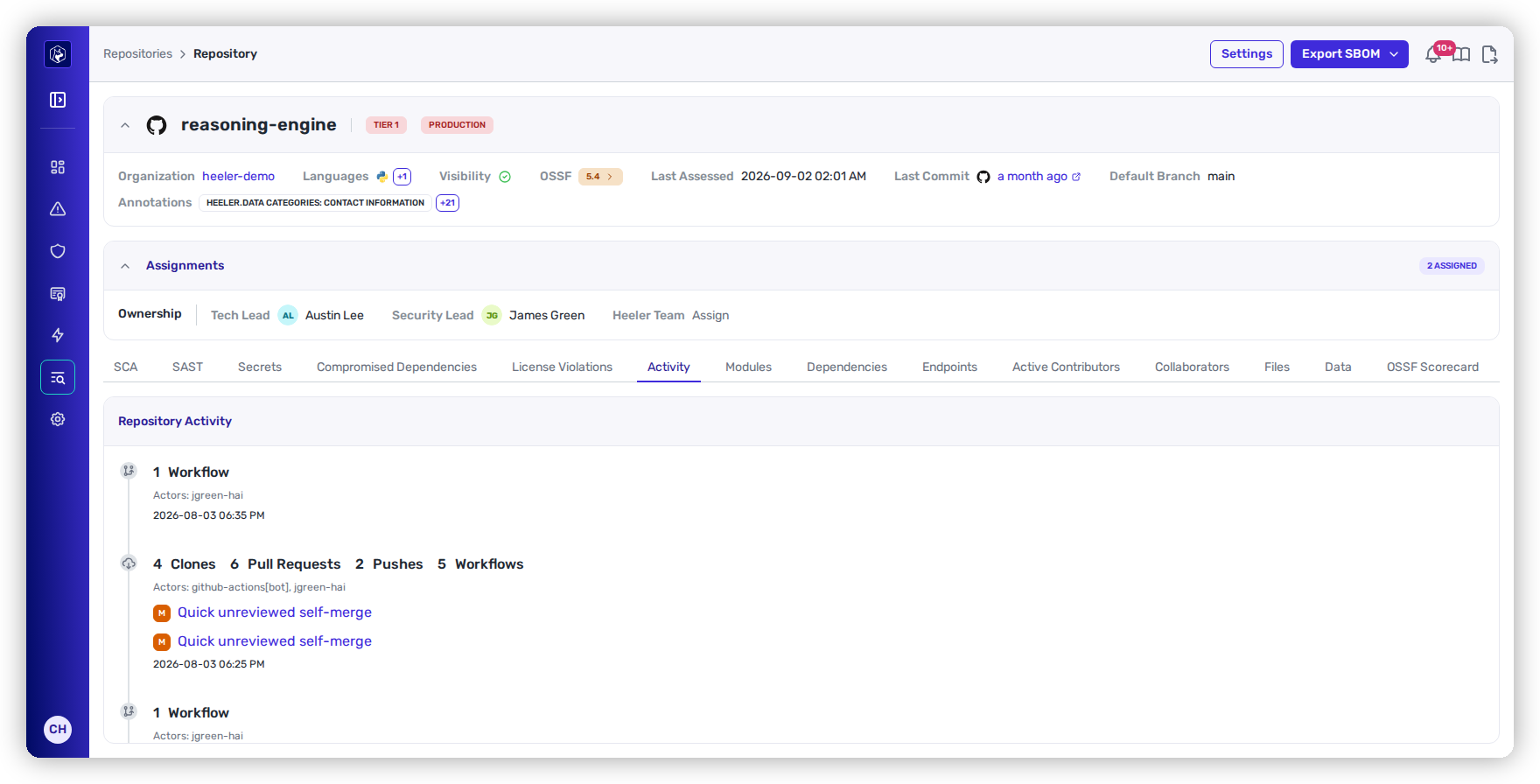Image resolution: width=1540 pixels, height=784 pixels.
Task: Open the certificate panel icon in sidebar
Action: tap(58, 293)
